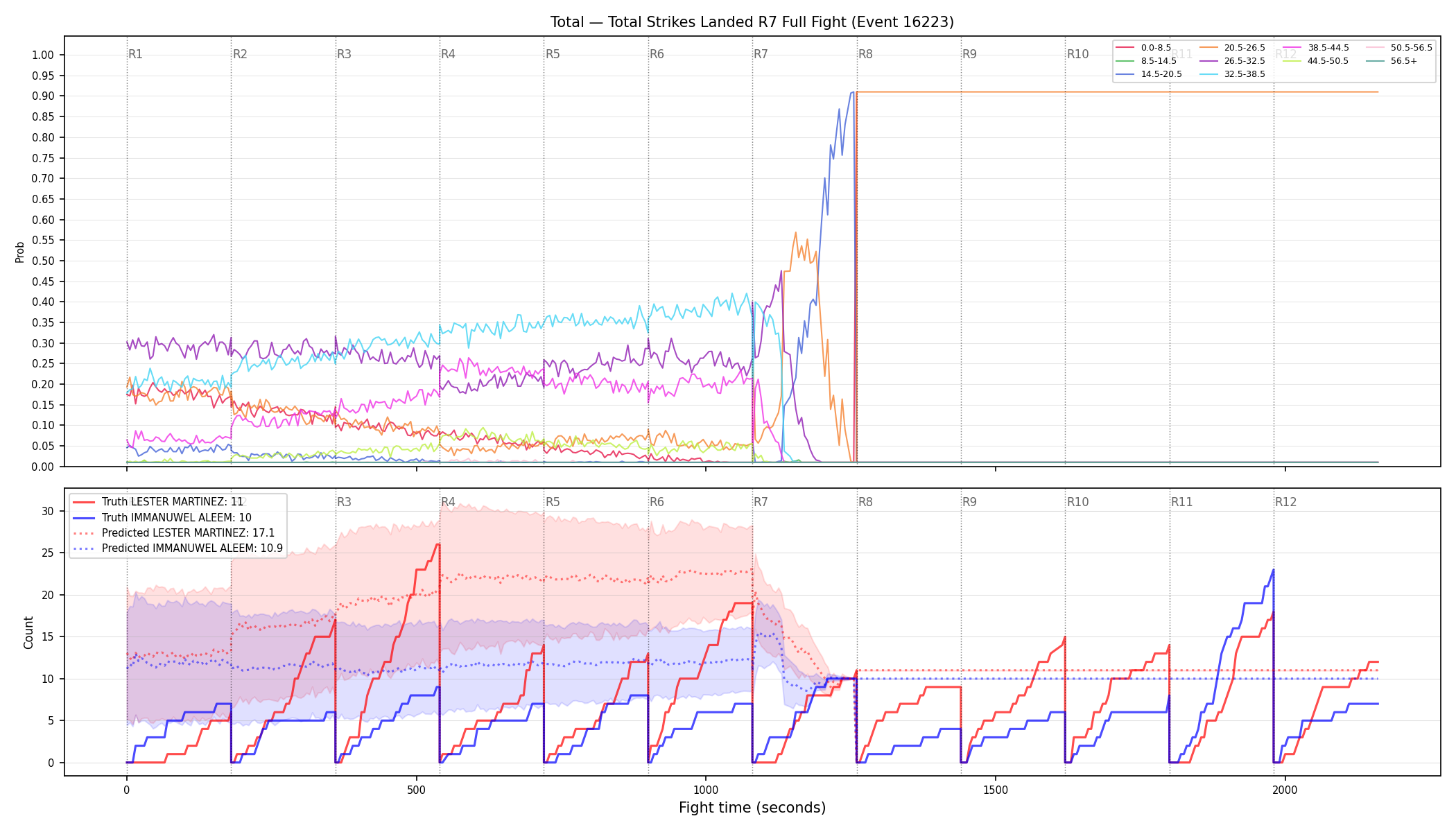Click the 0.35 tick on Prob axis
The width and height of the screenshot is (1456, 832).
[x=43, y=323]
